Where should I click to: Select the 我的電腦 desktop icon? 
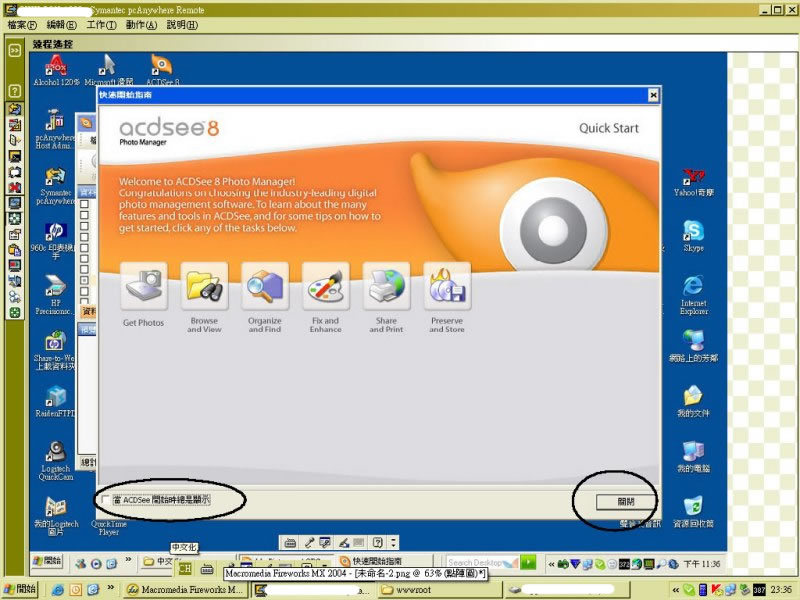point(693,457)
